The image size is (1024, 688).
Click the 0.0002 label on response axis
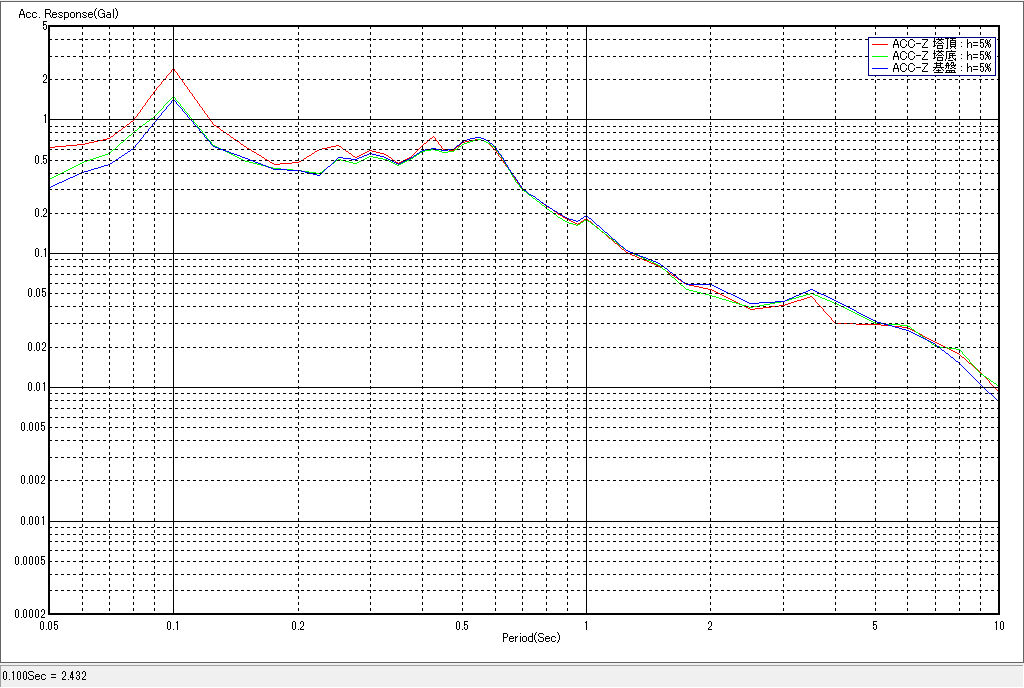(29, 613)
